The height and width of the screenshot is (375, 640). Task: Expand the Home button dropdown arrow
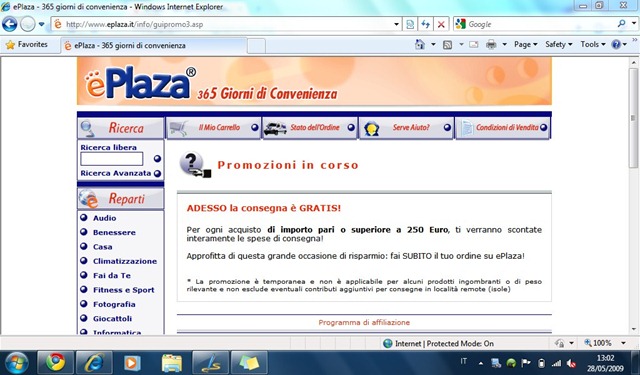[x=433, y=44]
